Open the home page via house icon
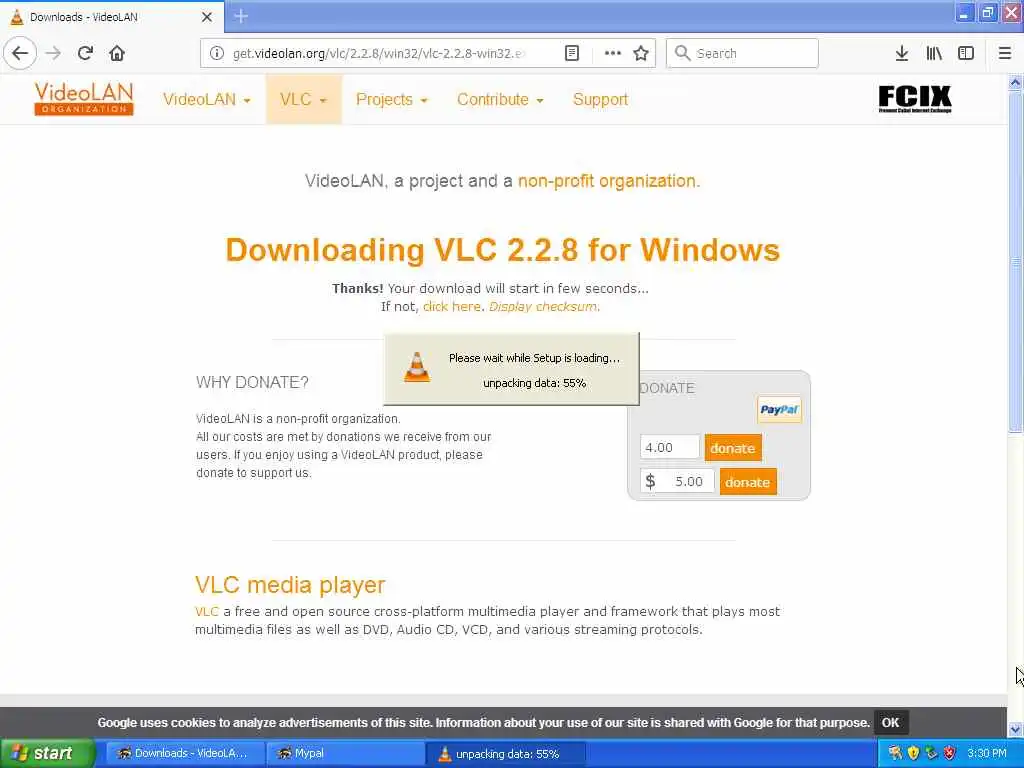1024x768 pixels. [117, 53]
